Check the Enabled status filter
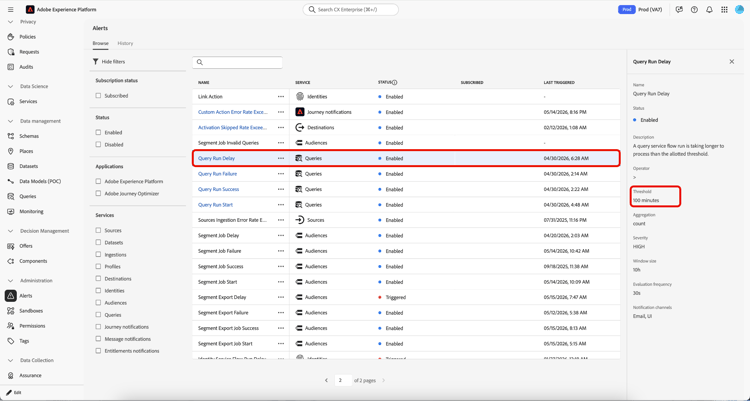This screenshot has height=401, width=750. pyautogui.click(x=98, y=133)
